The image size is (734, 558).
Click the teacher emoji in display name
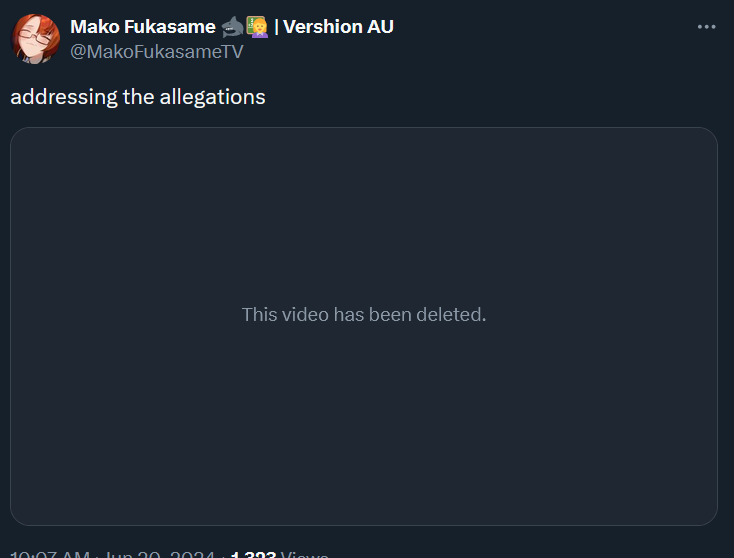pyautogui.click(x=257, y=27)
